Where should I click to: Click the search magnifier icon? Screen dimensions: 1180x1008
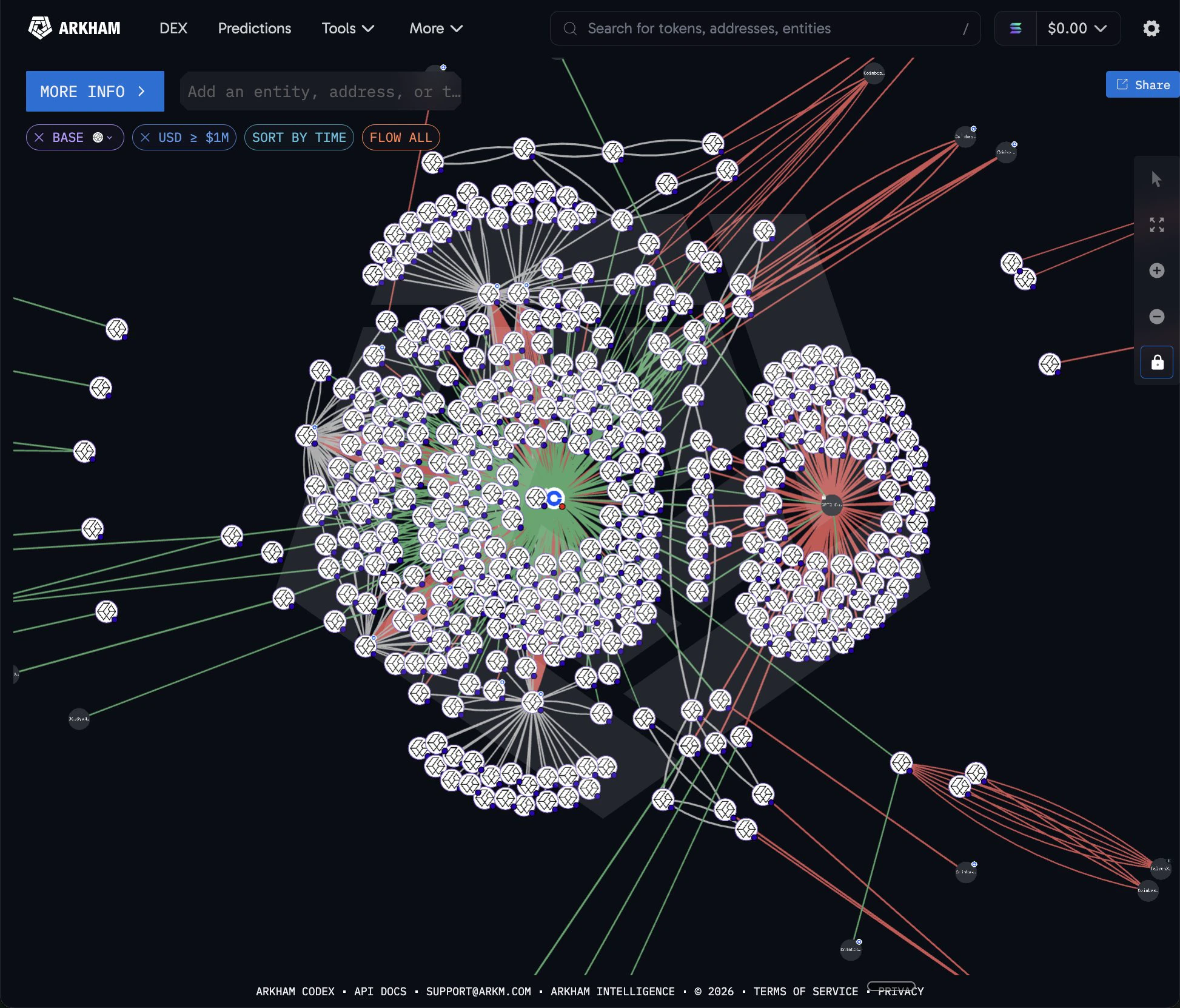click(x=570, y=28)
